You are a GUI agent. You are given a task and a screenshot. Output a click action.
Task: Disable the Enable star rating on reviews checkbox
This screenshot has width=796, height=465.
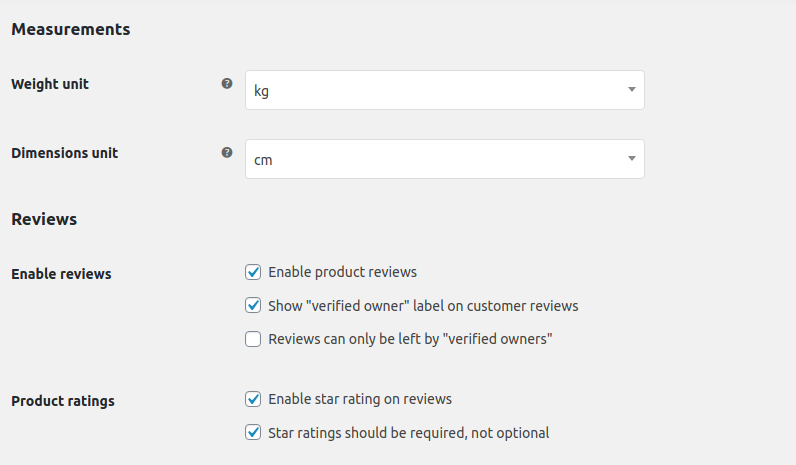[253, 399]
